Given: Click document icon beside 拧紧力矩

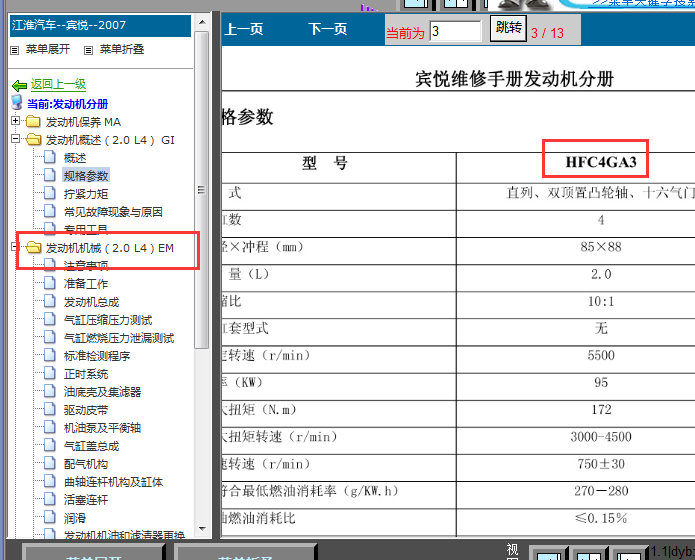Looking at the screenshot, I should [x=50, y=193].
